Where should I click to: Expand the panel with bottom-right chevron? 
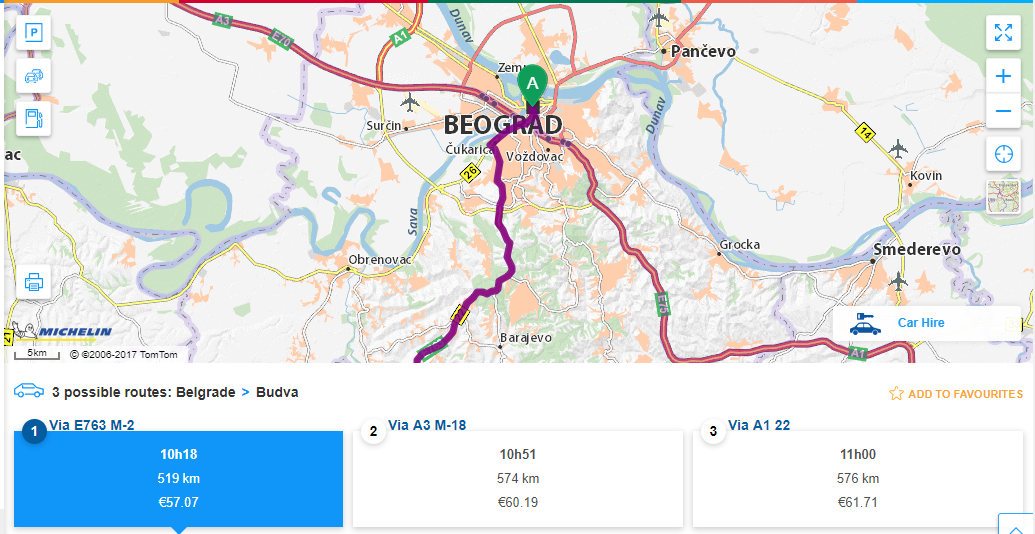point(1015,526)
